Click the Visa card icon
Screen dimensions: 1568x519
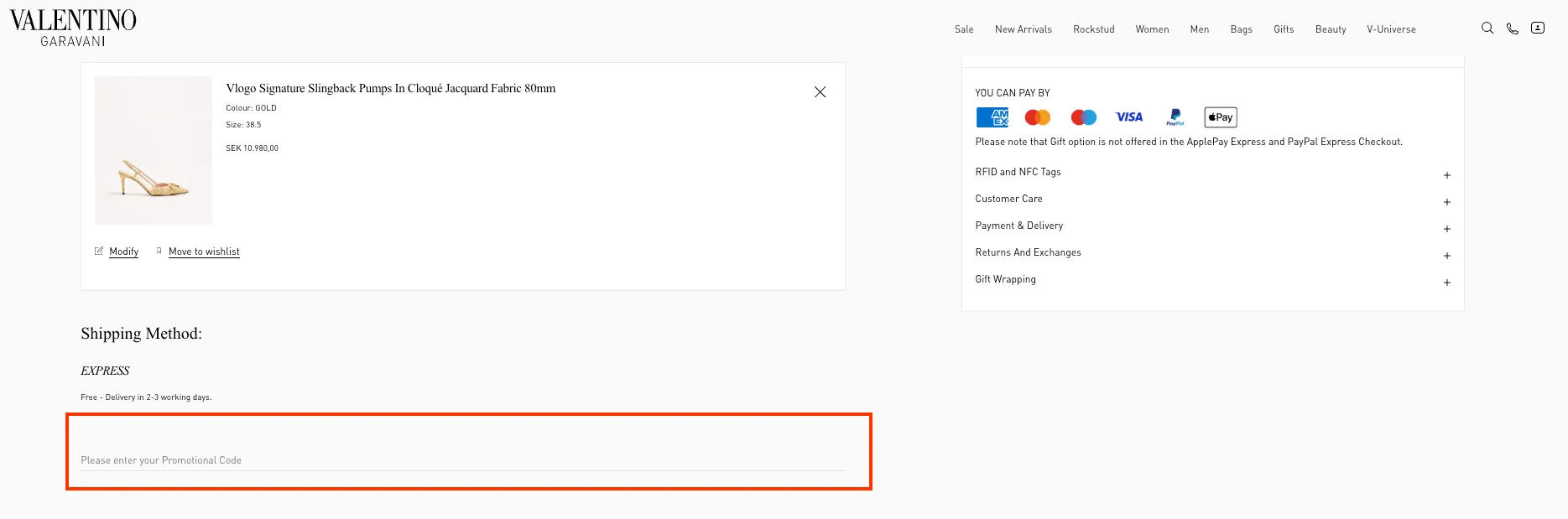pyautogui.click(x=1128, y=117)
